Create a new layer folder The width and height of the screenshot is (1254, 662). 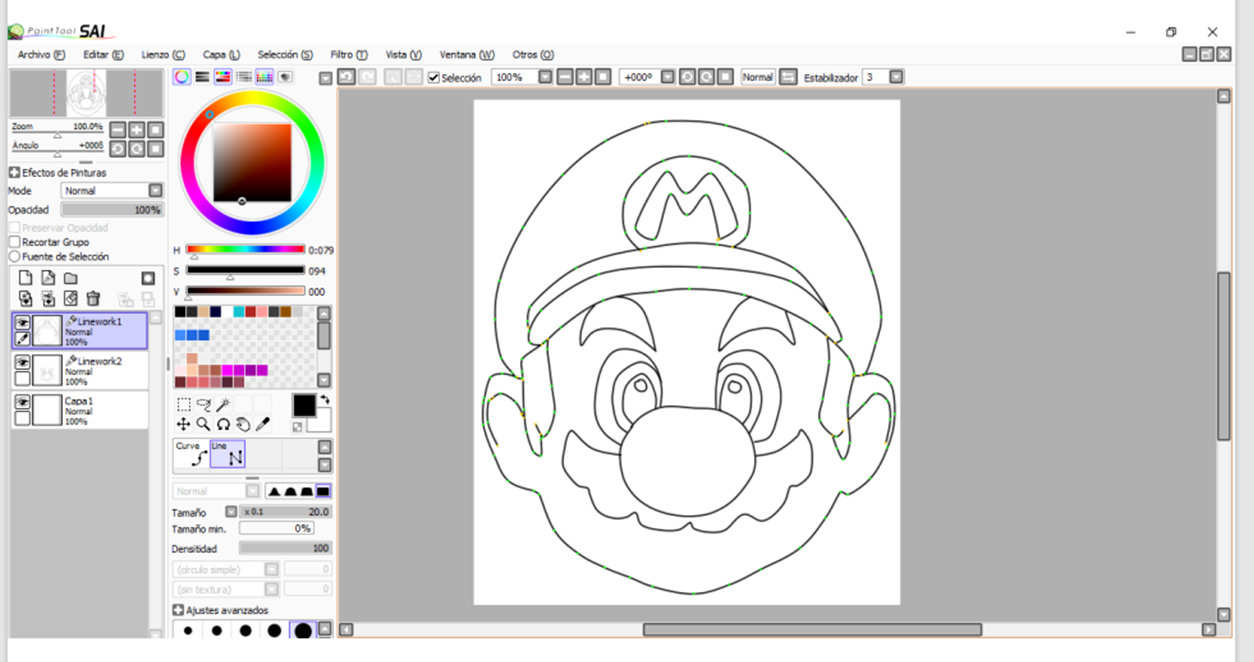71,278
